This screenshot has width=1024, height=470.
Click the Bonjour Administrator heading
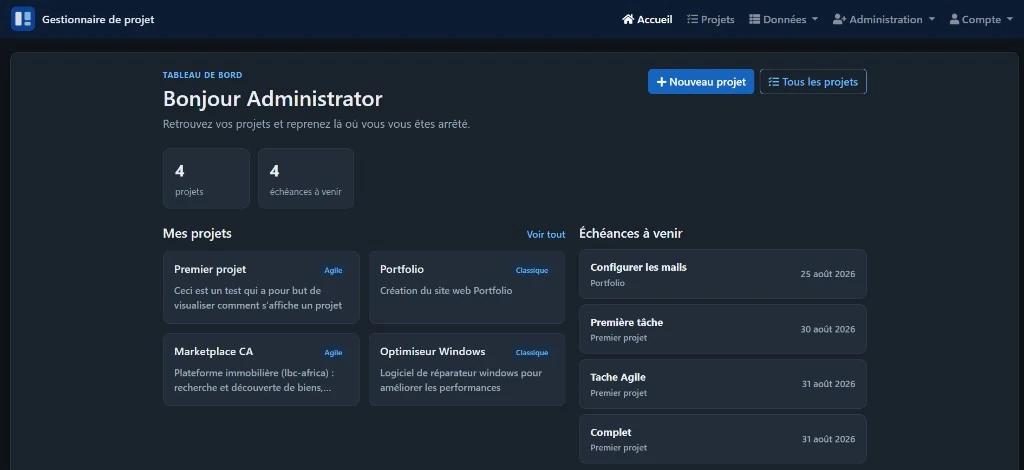tap(272, 99)
